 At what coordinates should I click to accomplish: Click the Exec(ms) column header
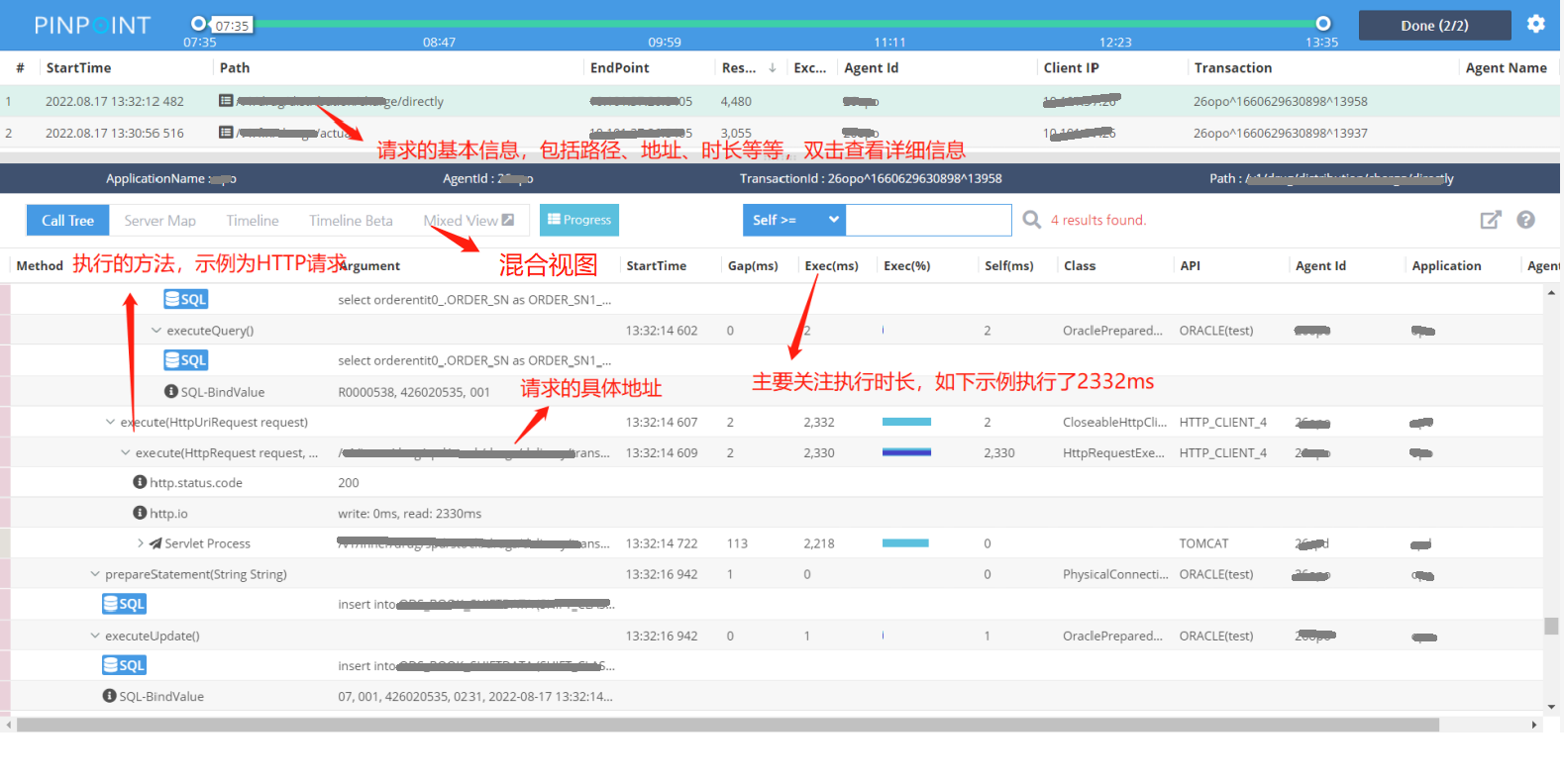pyautogui.click(x=831, y=266)
